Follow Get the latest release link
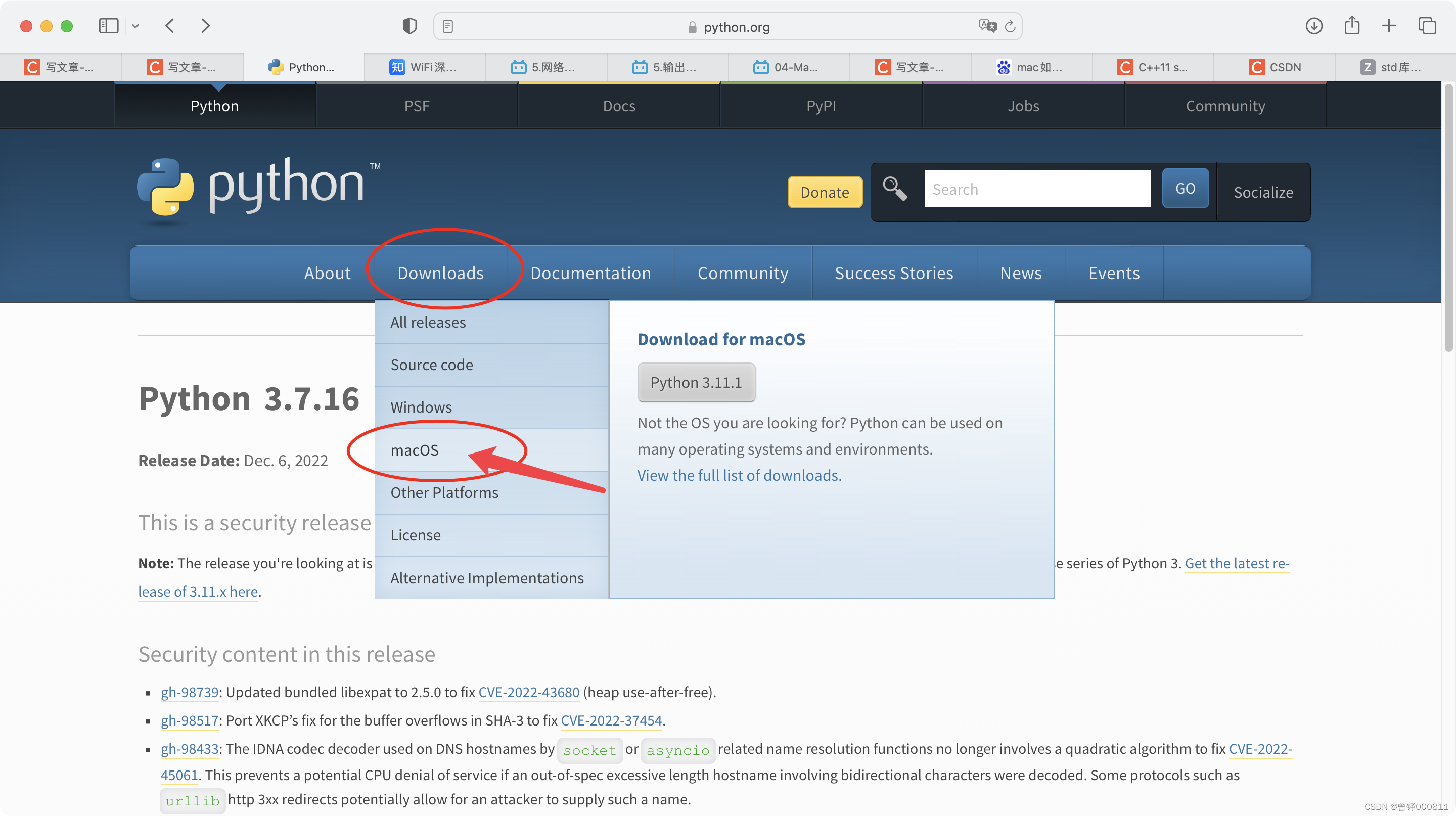 [1237, 563]
